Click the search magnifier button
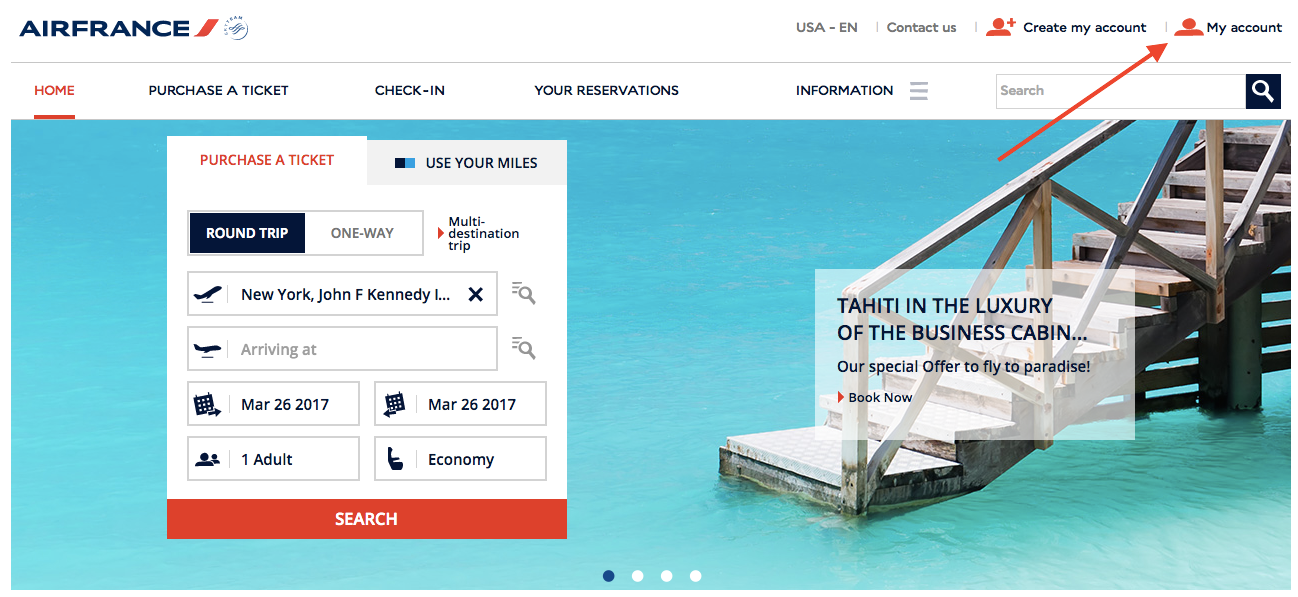This screenshot has width=1298, height=597. pos(1263,91)
